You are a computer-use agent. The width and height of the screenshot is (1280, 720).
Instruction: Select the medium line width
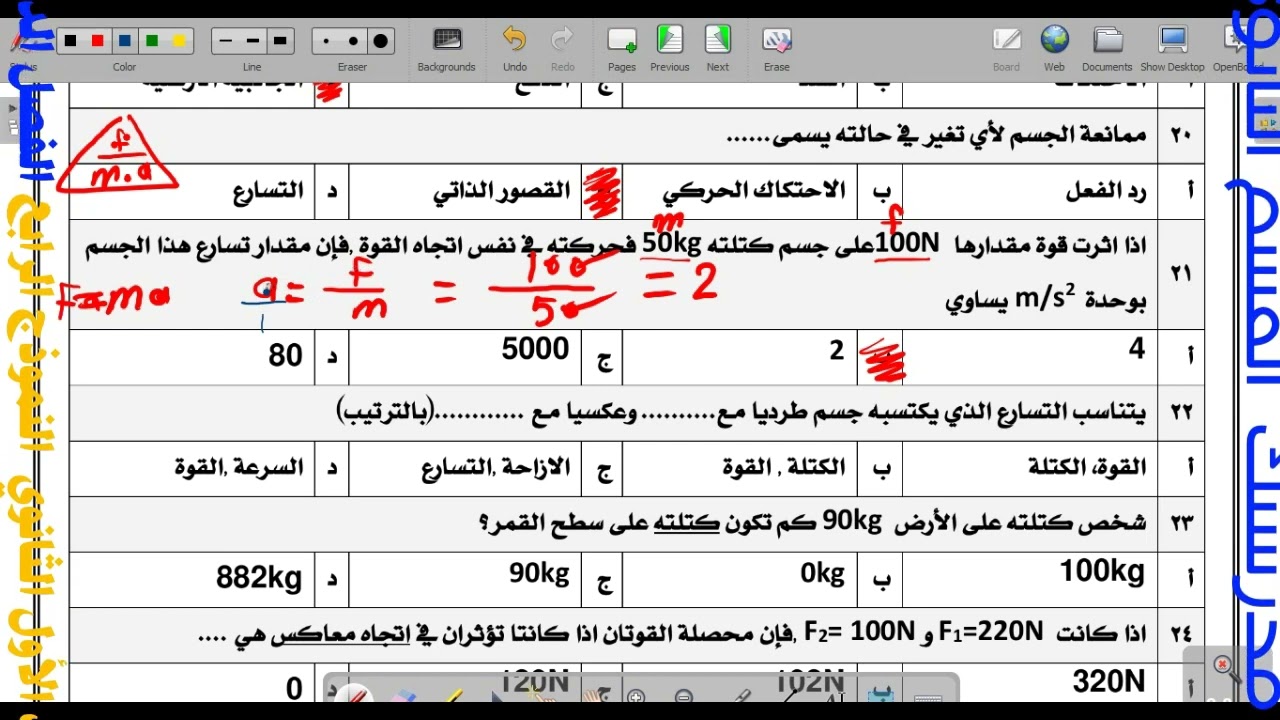[253, 41]
